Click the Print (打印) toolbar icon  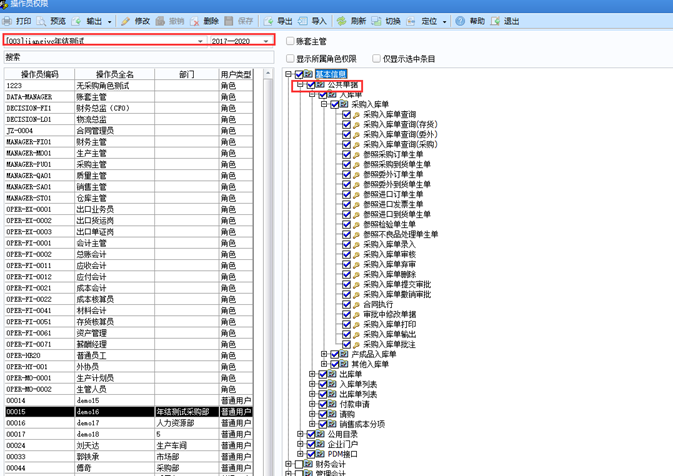6,21
